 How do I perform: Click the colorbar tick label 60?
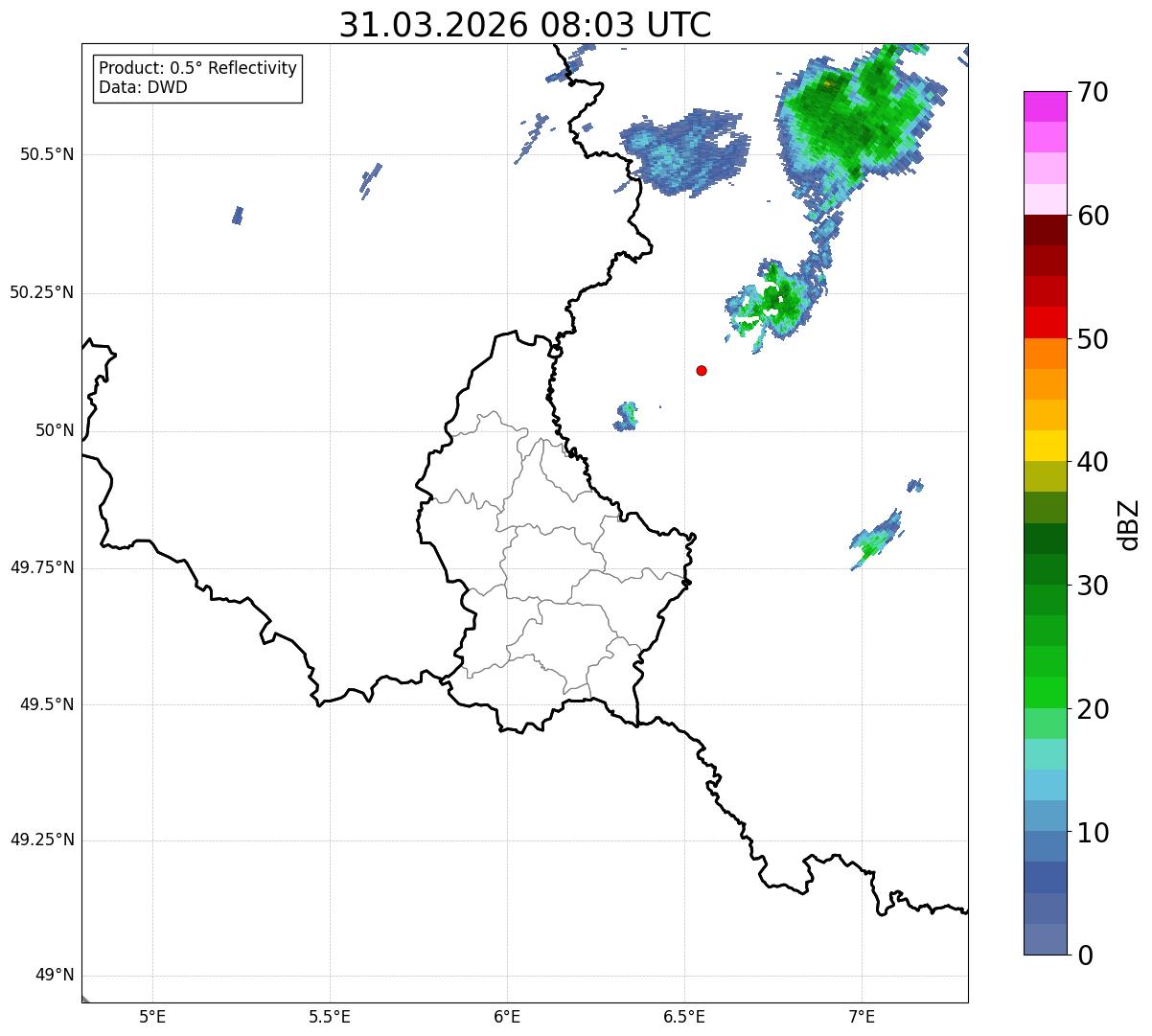coord(1094,216)
